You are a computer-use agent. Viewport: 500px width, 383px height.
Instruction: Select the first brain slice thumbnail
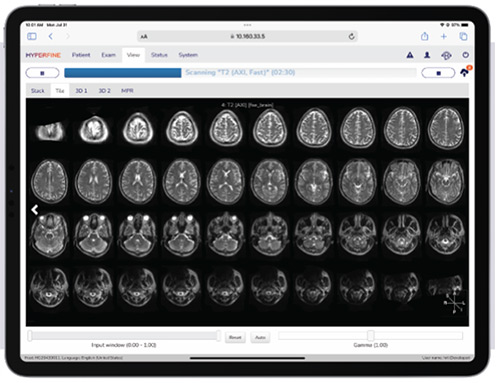tap(50, 130)
